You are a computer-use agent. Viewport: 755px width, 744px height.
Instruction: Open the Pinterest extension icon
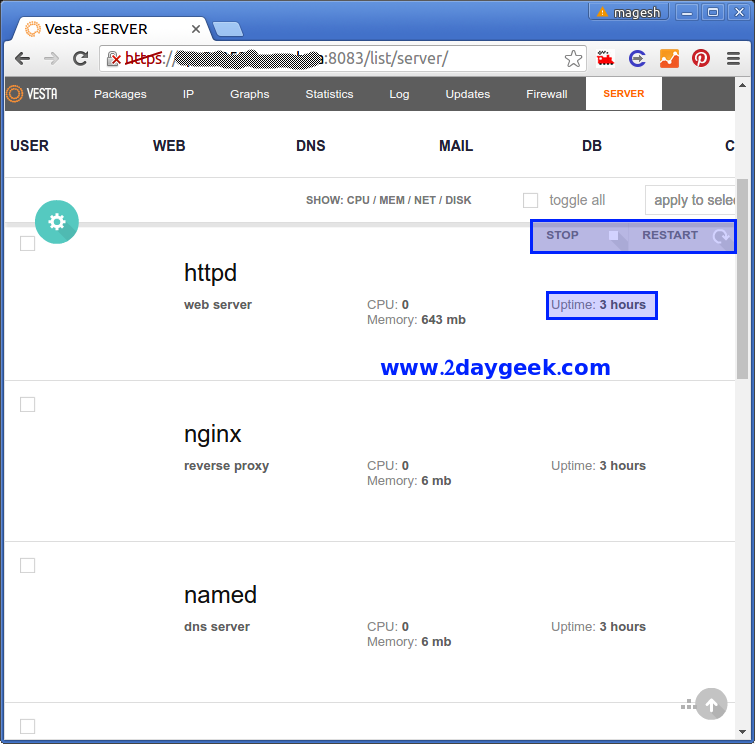[701, 58]
